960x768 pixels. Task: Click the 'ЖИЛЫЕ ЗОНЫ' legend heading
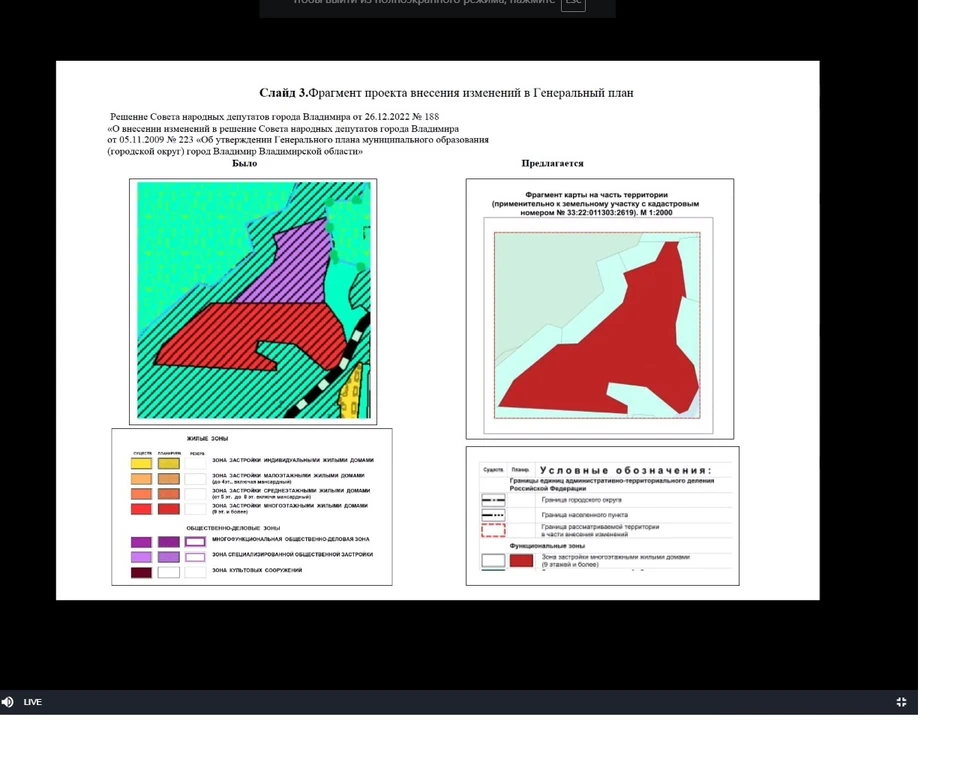[207, 439]
